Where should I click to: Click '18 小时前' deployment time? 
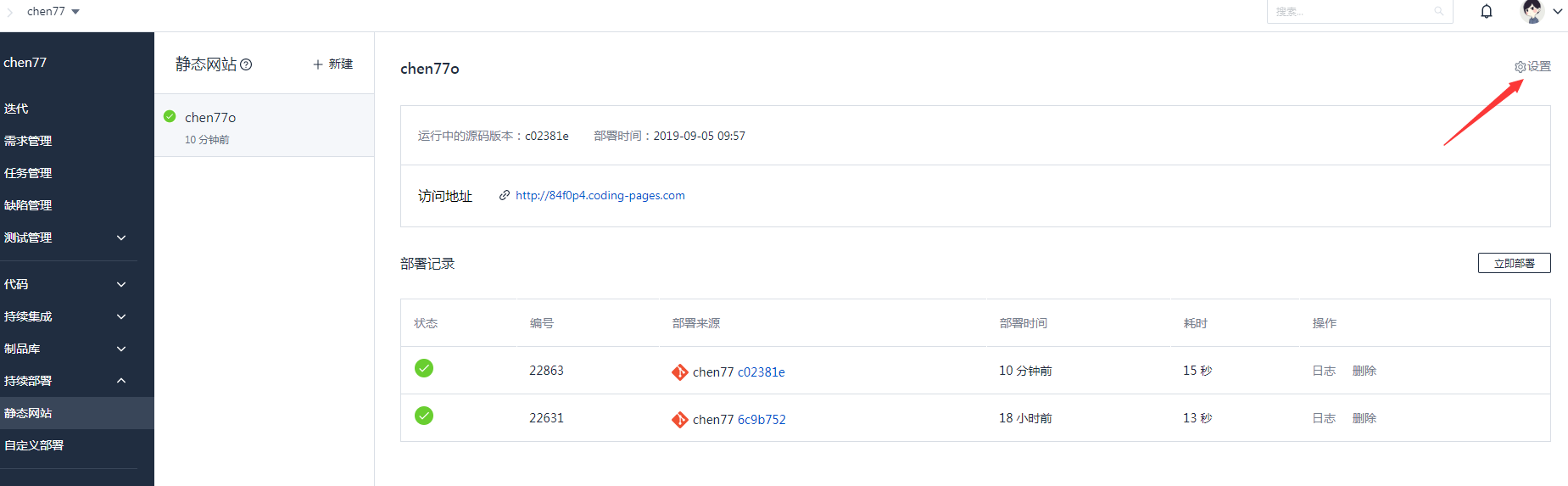[1025, 418]
